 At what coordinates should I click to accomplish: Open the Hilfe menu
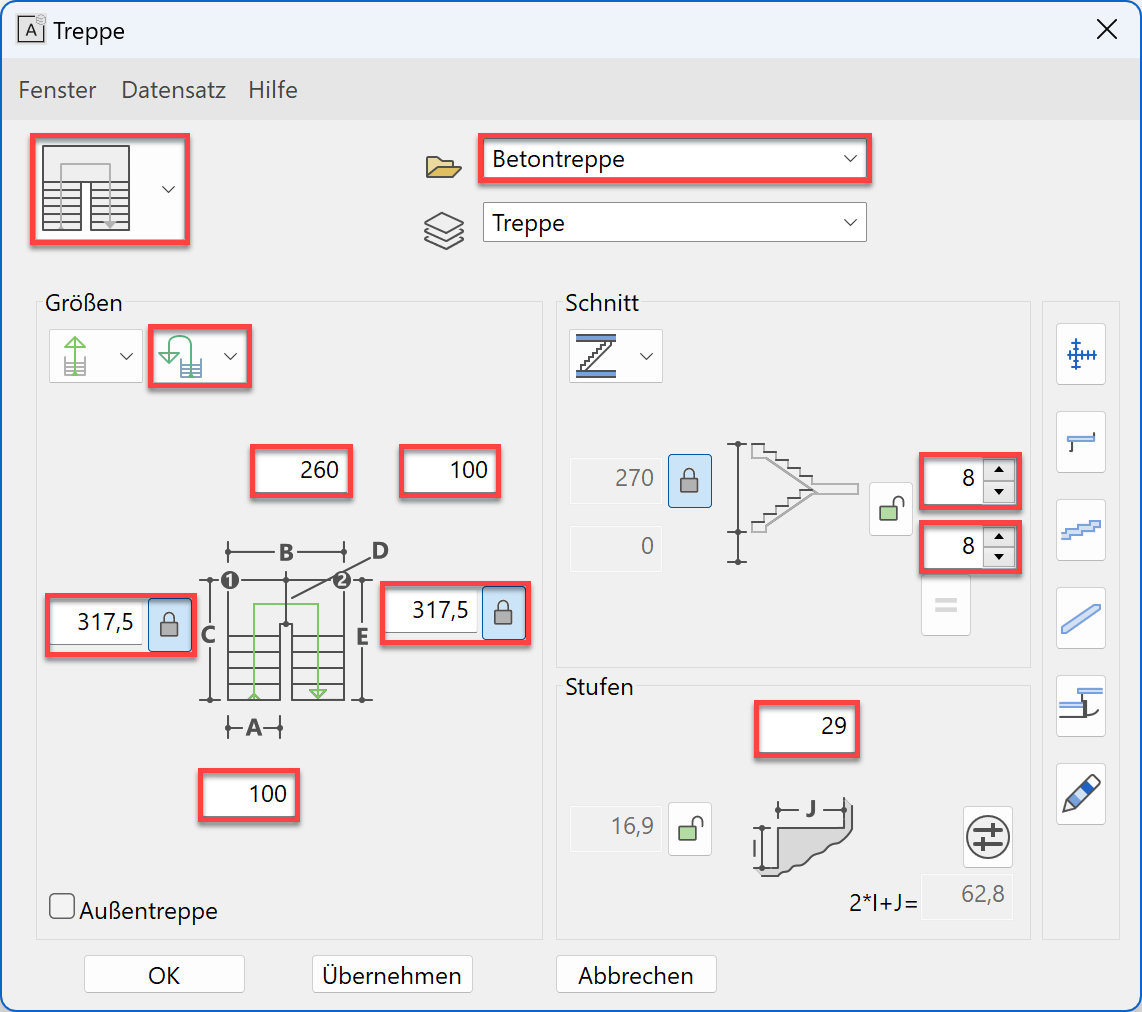273,90
